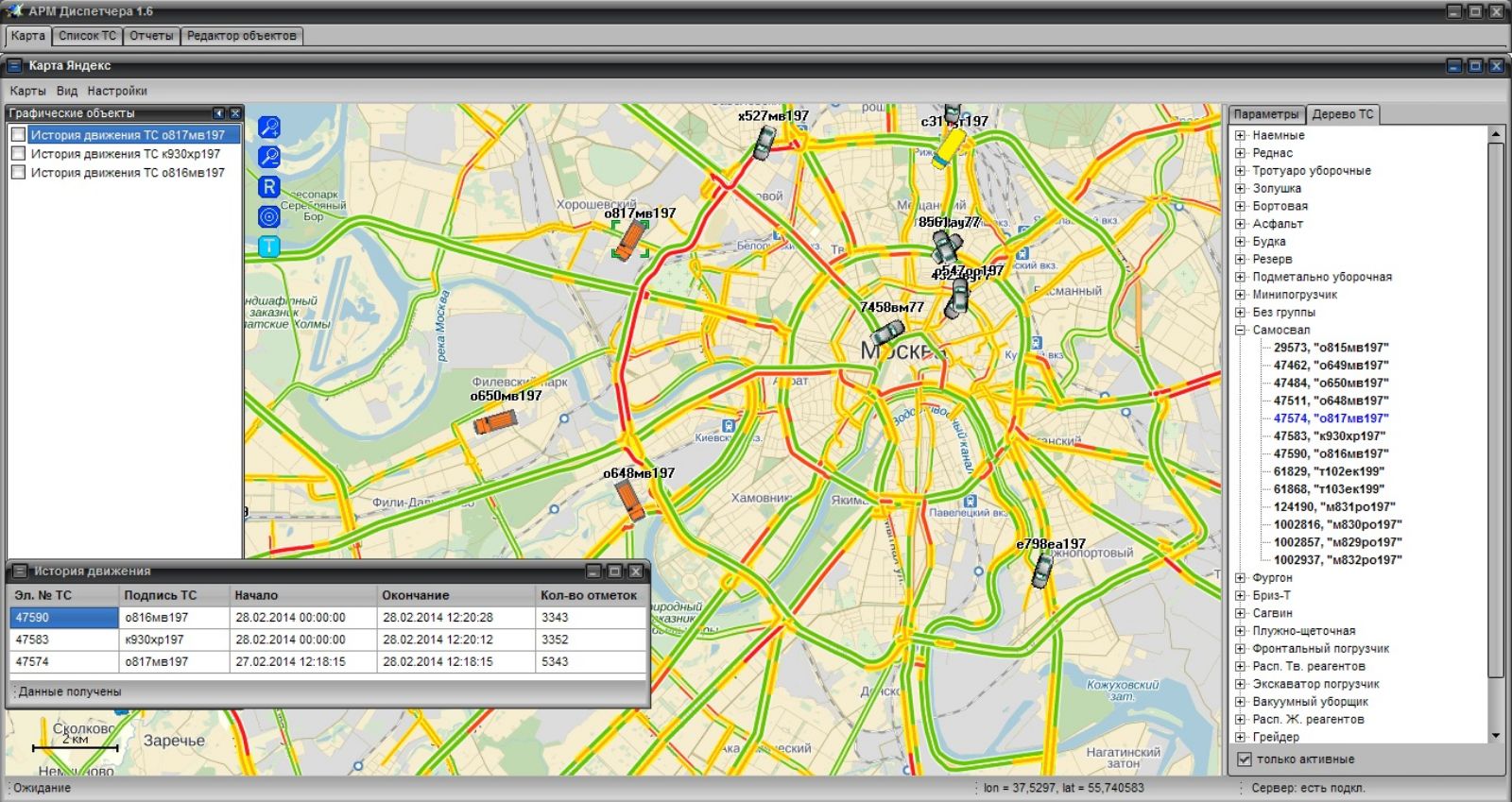1512x802 pixels.
Task: Enable История движения ТС к930хр197 checkbox
Action: (18, 154)
